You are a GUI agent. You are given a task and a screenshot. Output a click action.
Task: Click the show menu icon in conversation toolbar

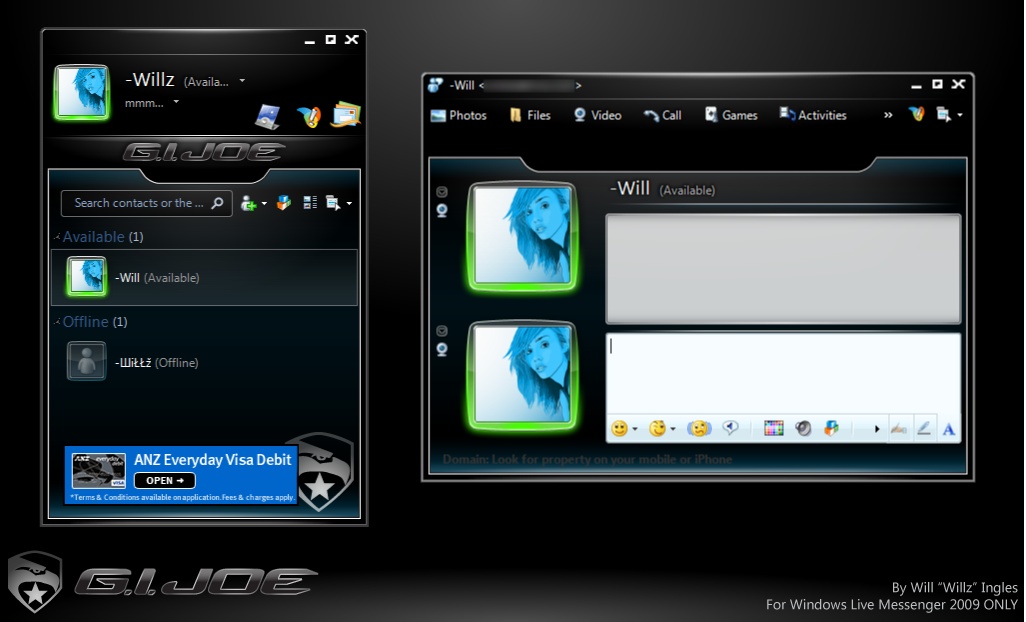pyautogui.click(x=943, y=115)
